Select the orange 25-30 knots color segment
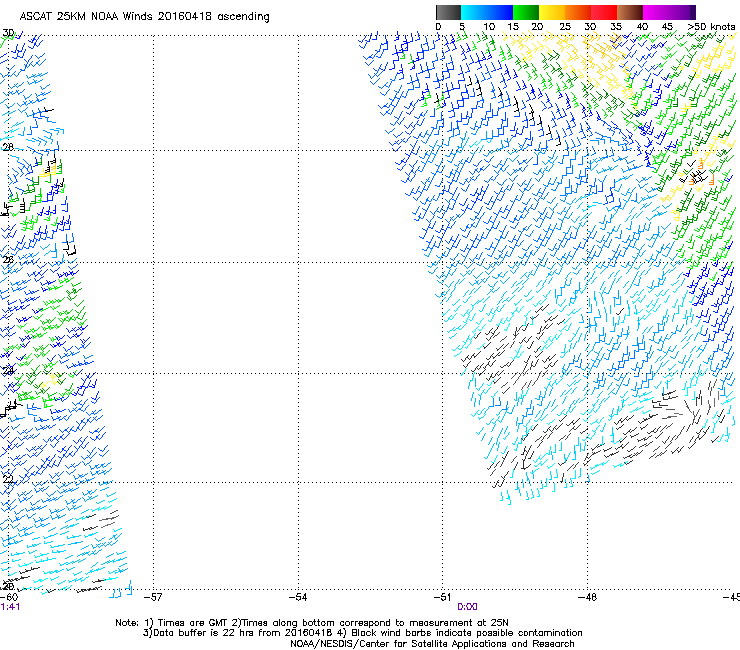The image size is (740, 650). pyautogui.click(x=578, y=12)
